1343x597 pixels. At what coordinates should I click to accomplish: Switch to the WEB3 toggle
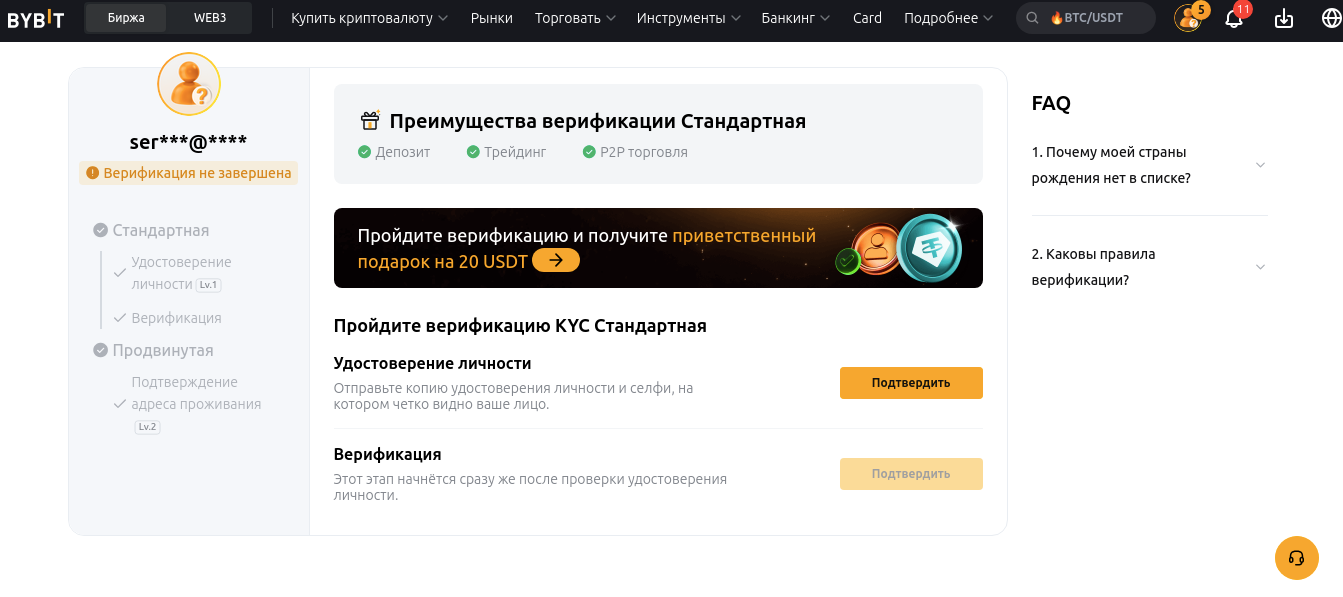[210, 18]
